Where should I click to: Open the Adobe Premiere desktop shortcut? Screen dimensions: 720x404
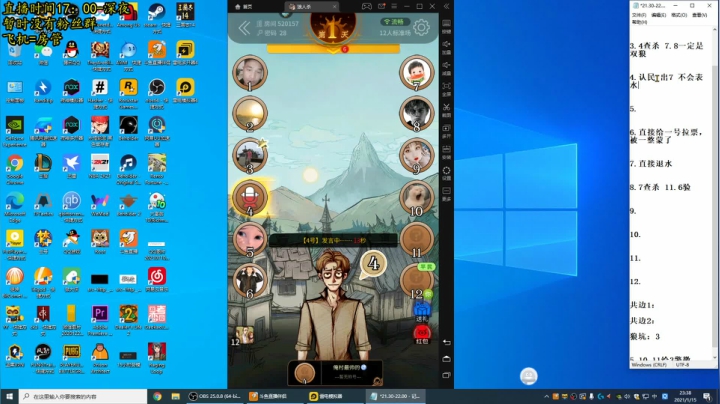tap(100, 320)
